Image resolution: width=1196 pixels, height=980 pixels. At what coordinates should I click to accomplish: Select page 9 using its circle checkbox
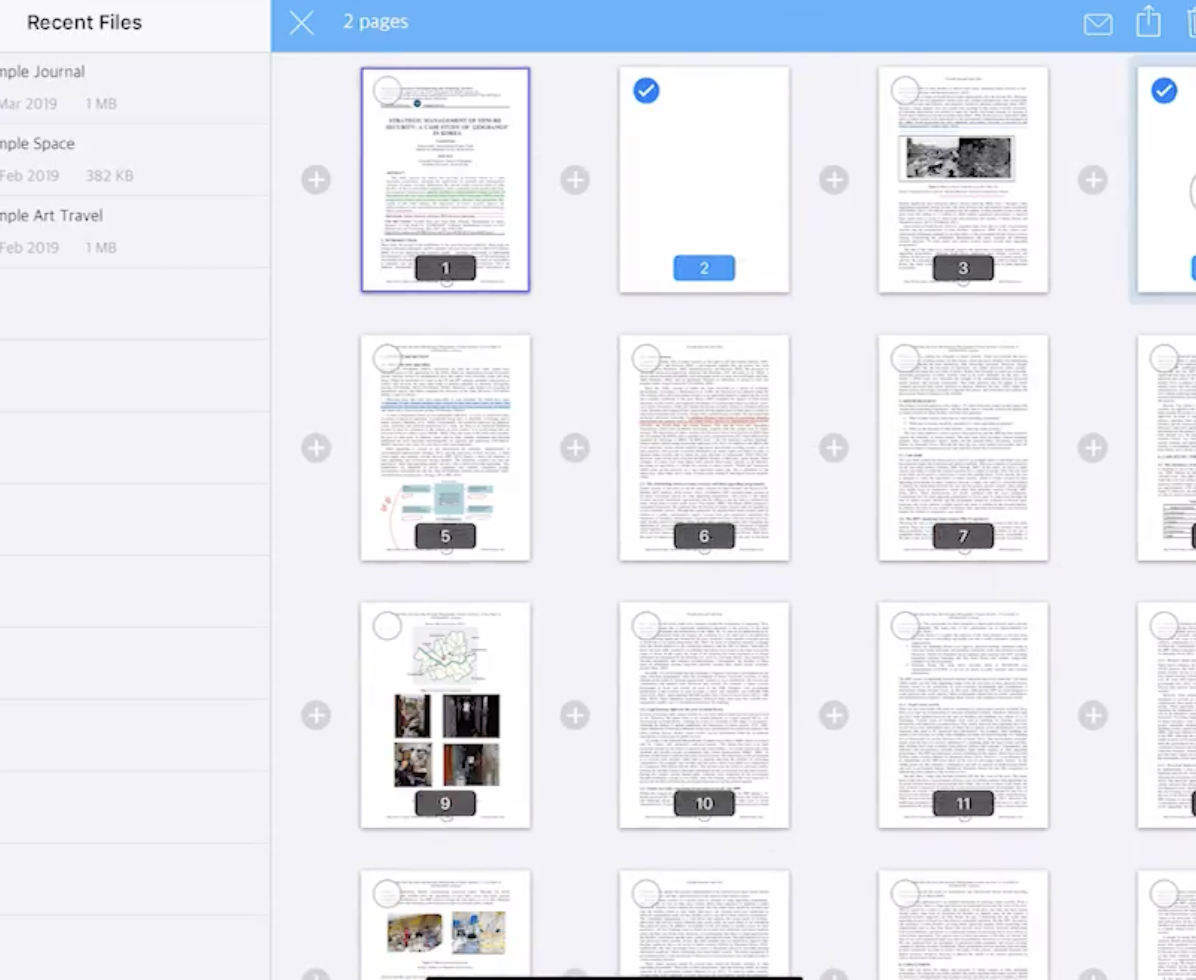pyautogui.click(x=387, y=626)
